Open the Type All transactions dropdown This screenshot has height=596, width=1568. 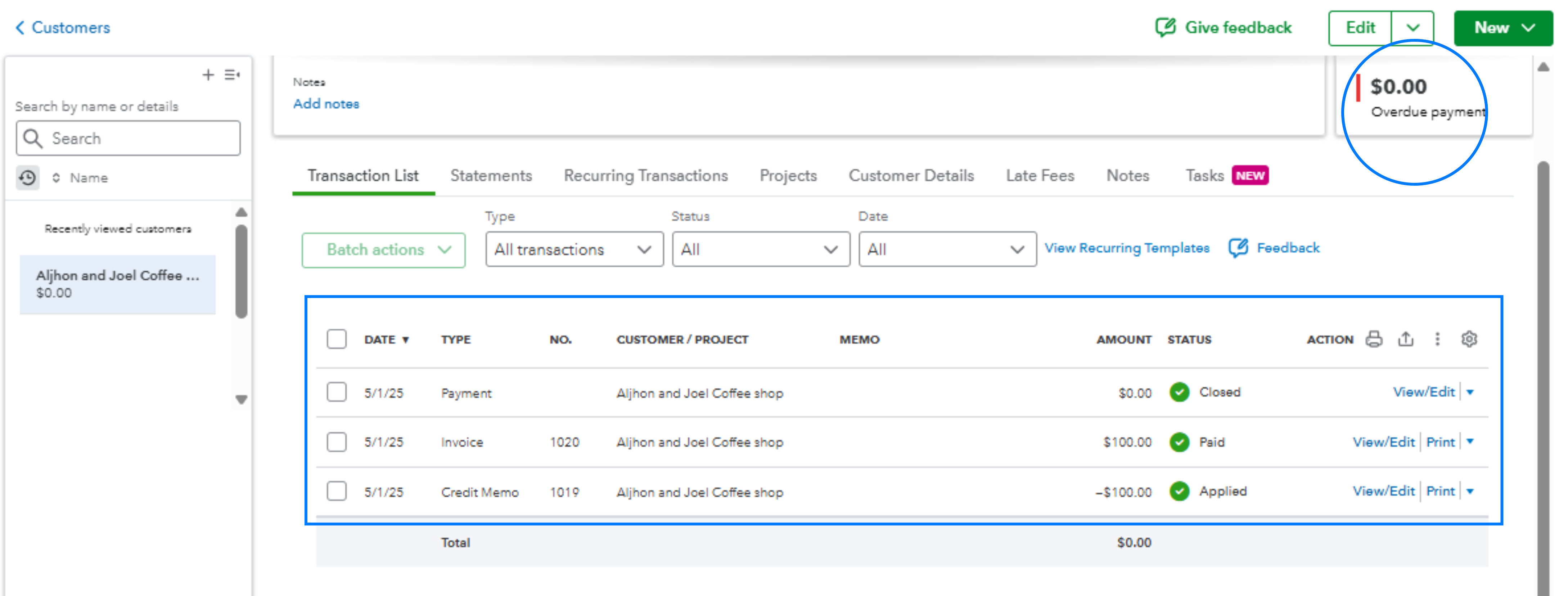pos(574,249)
